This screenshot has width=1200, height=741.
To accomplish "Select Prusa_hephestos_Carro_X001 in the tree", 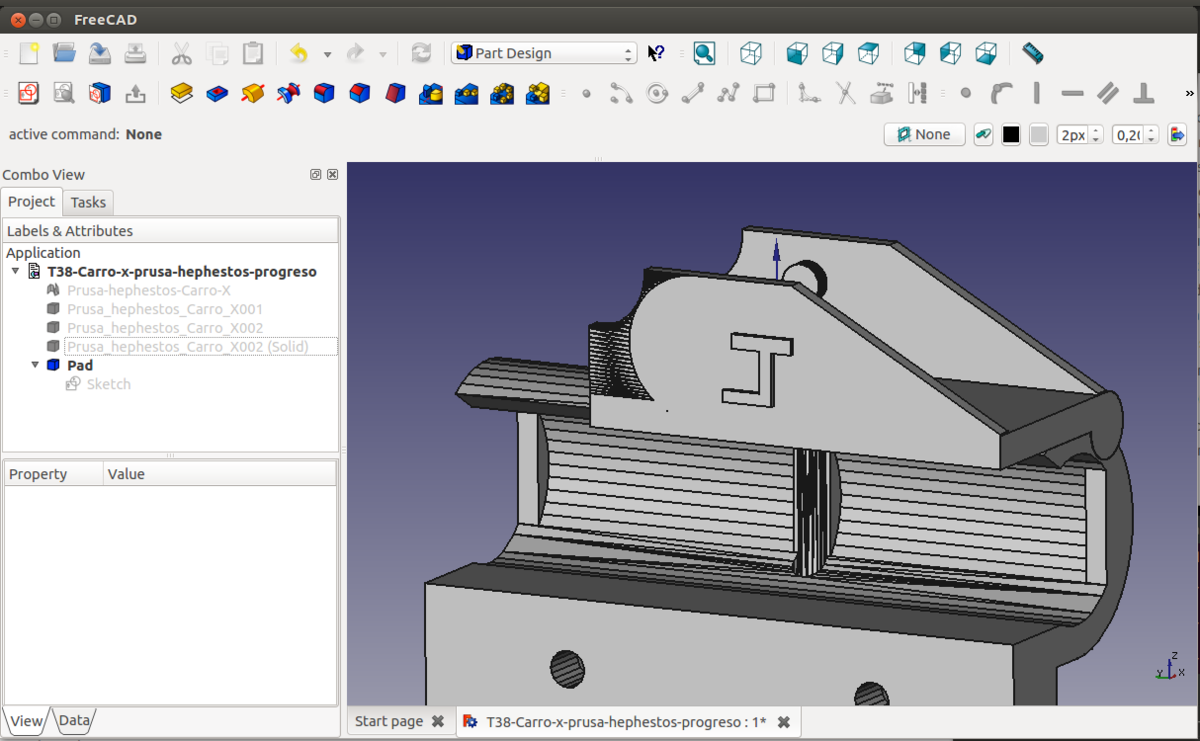I will coord(165,309).
